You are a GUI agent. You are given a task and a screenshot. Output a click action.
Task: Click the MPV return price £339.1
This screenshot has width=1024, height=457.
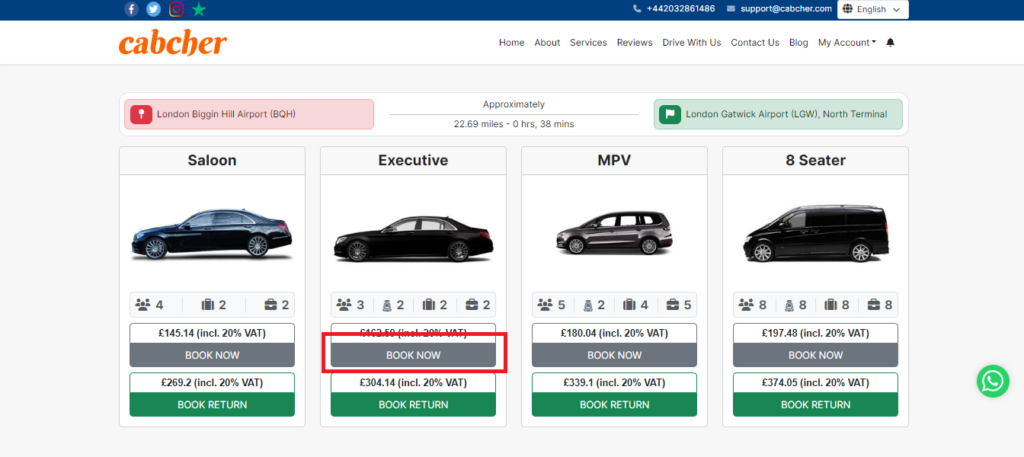click(615, 383)
